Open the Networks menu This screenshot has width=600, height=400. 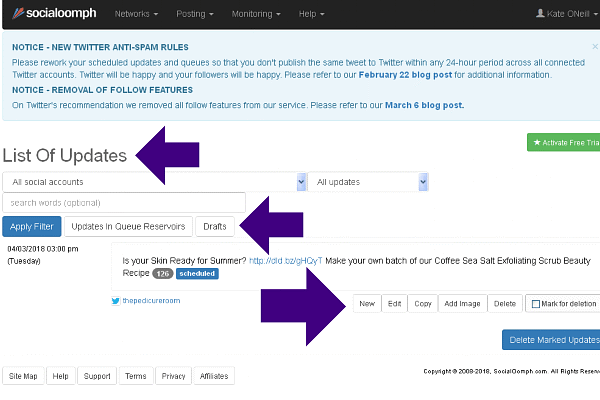tap(137, 15)
